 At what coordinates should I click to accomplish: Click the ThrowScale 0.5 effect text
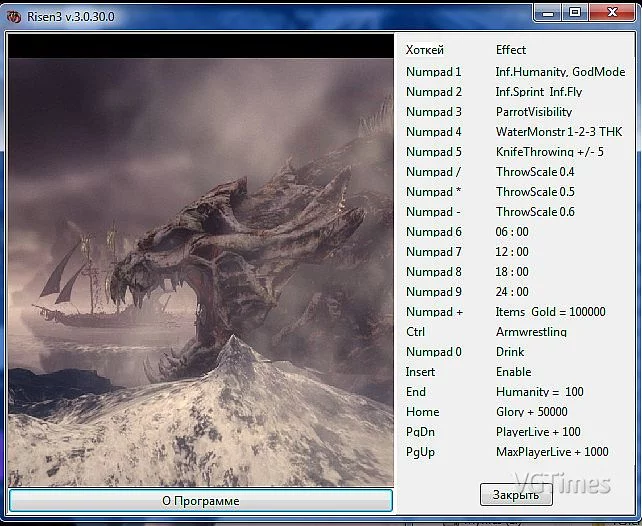coord(535,192)
